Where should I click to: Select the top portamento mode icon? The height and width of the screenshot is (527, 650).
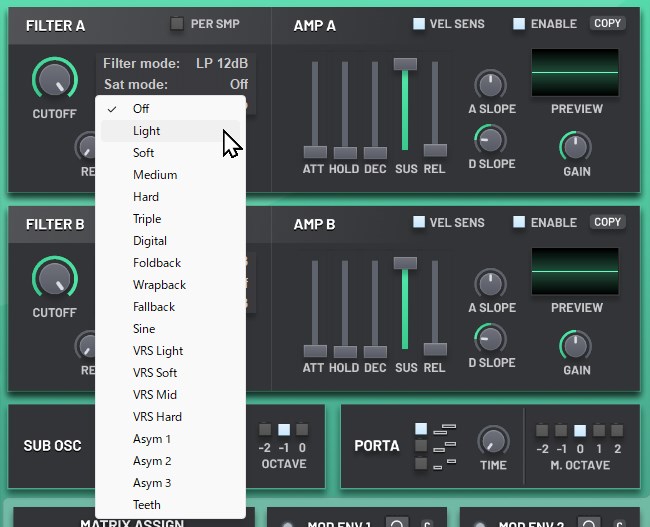click(x=421, y=429)
